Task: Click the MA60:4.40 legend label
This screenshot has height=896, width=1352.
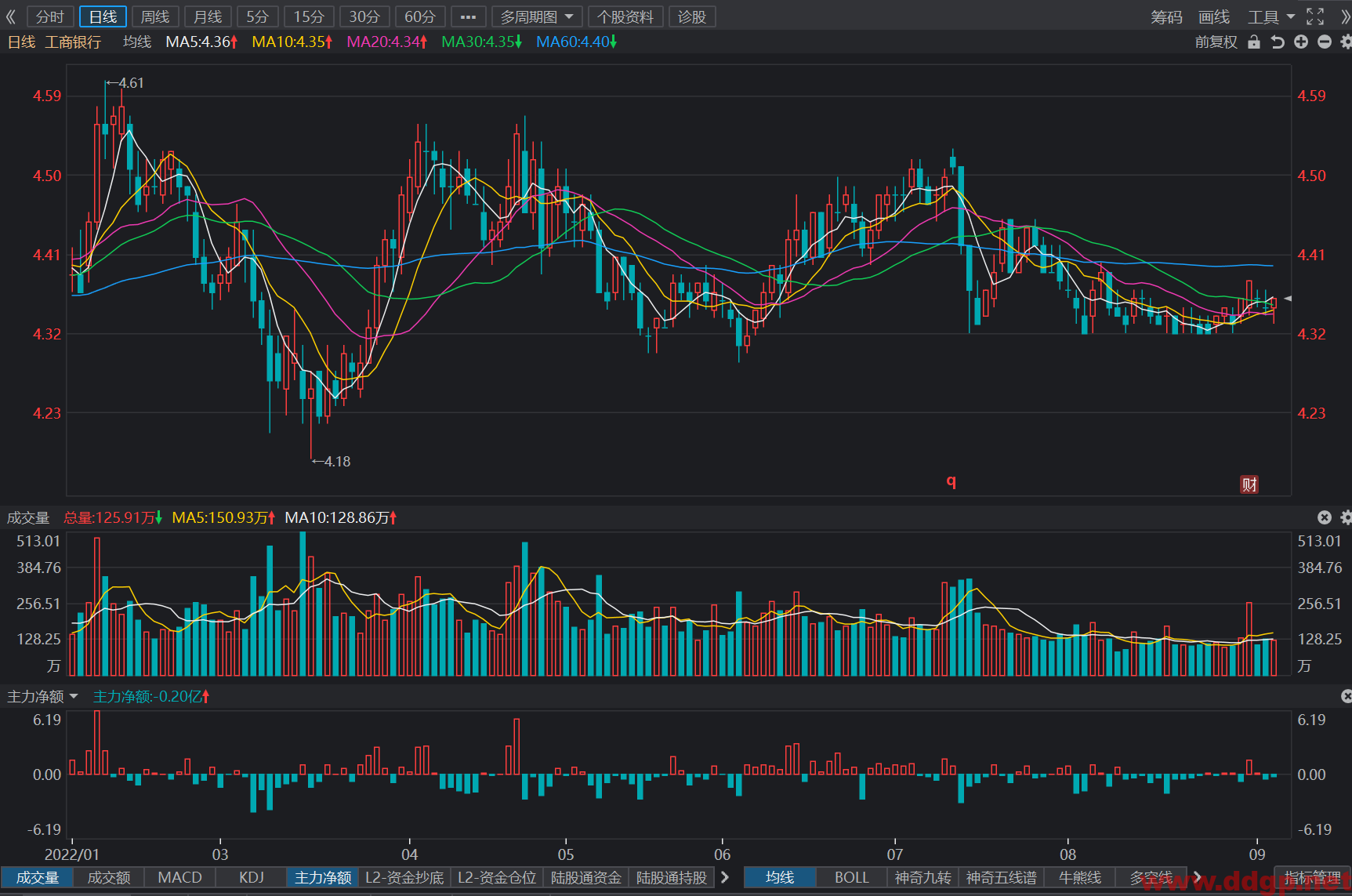Action: pyautogui.click(x=577, y=42)
